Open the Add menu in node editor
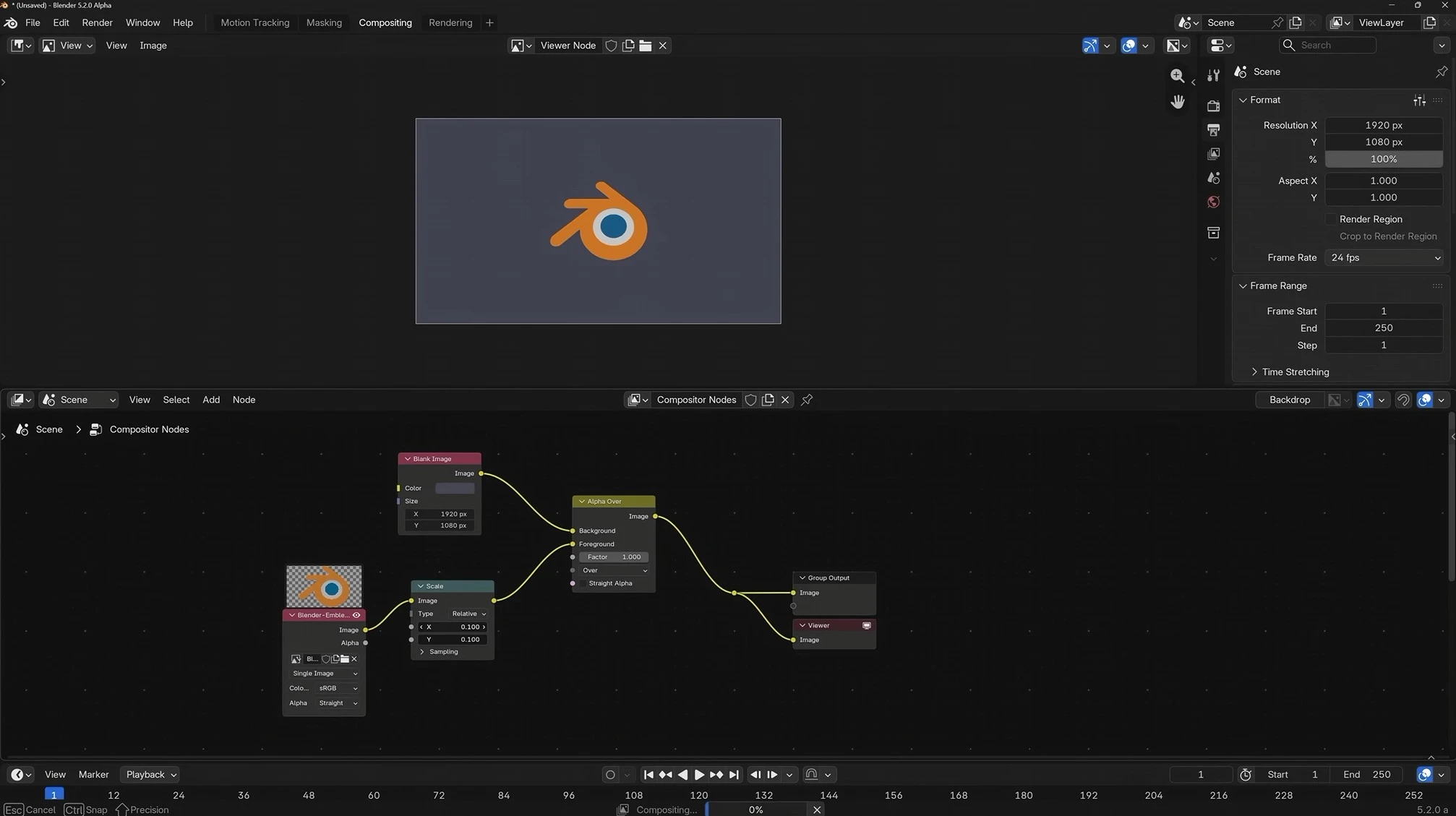 (210, 400)
